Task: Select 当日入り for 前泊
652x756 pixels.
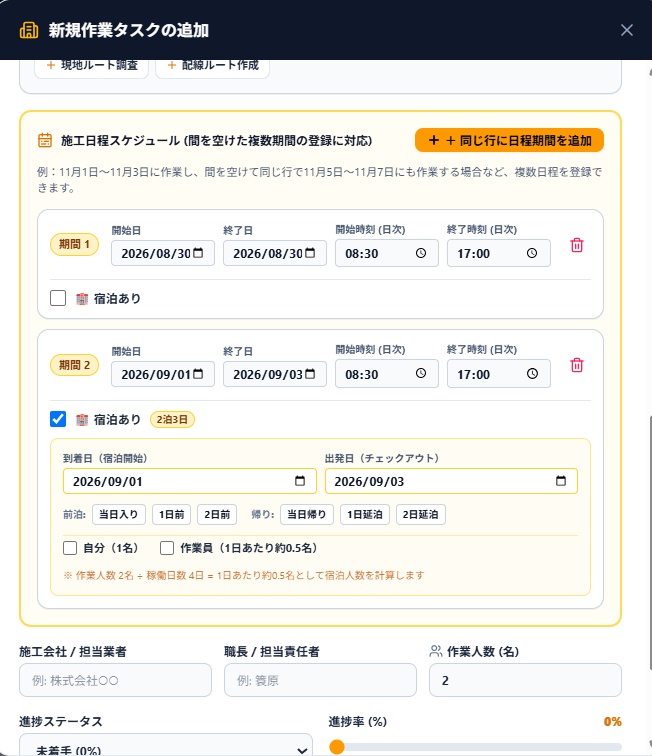Action: point(119,514)
